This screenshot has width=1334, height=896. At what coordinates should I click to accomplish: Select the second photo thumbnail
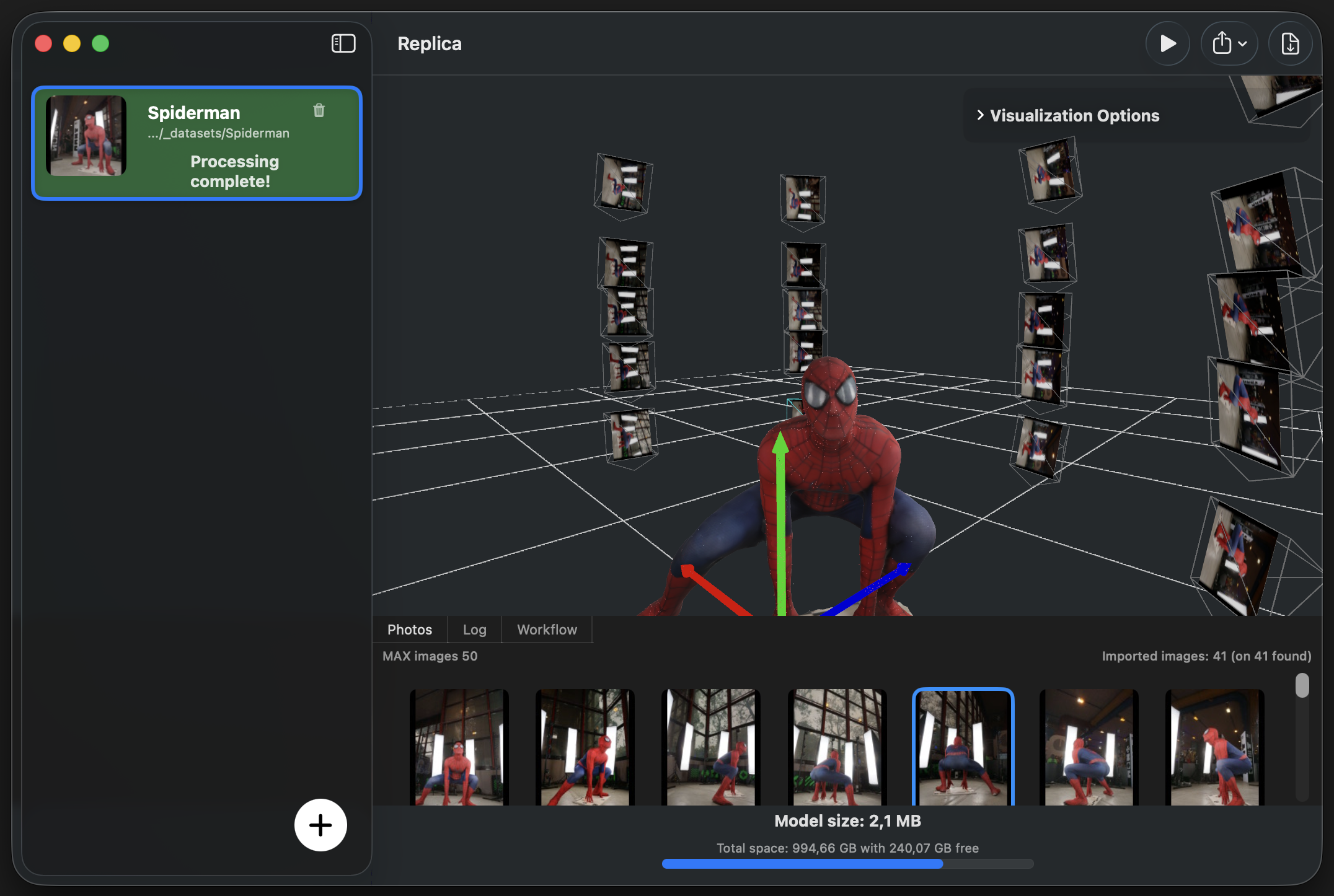coord(585,747)
